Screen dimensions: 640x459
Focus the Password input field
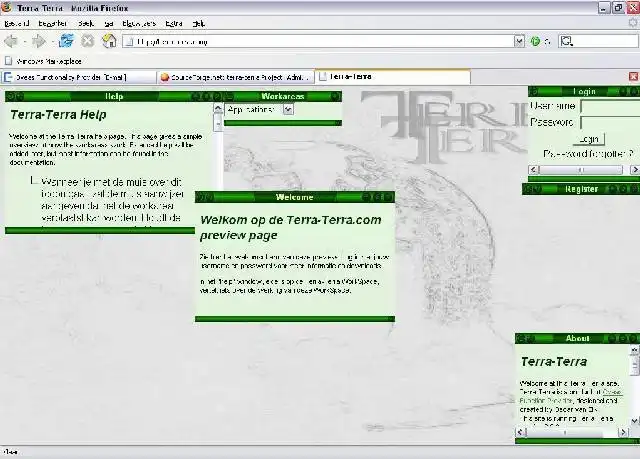(x=610, y=122)
